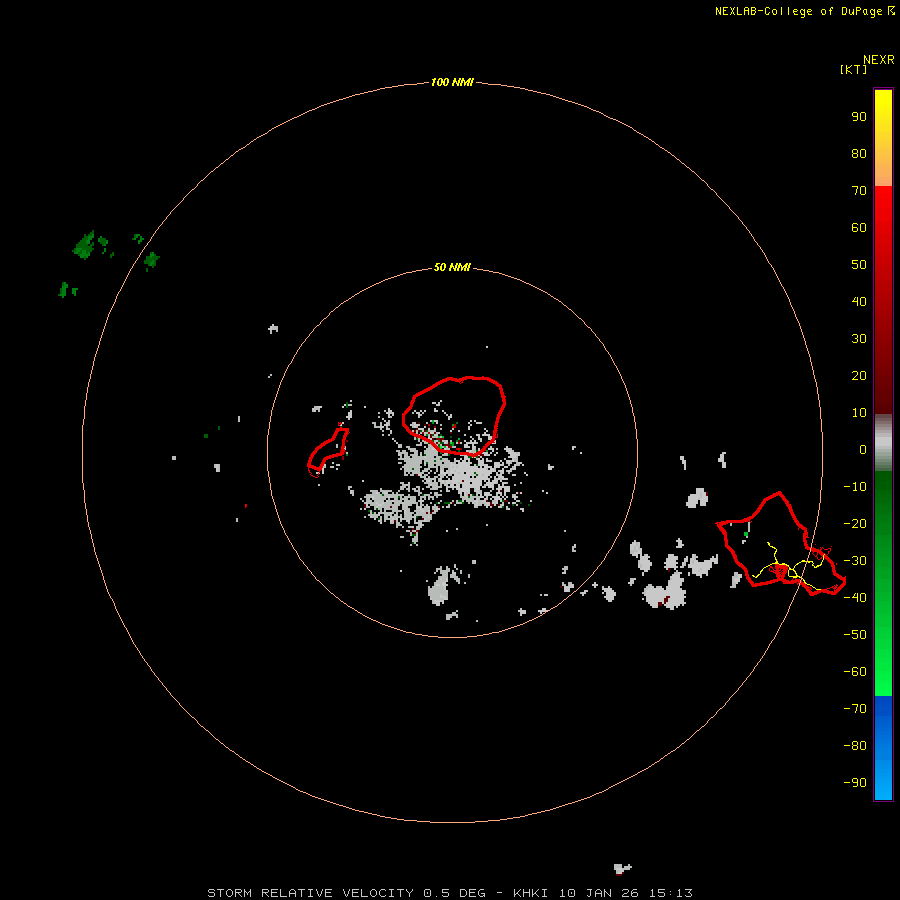The width and height of the screenshot is (900, 900).
Task: Click the 10 value on velocity scale
Action: 859,413
